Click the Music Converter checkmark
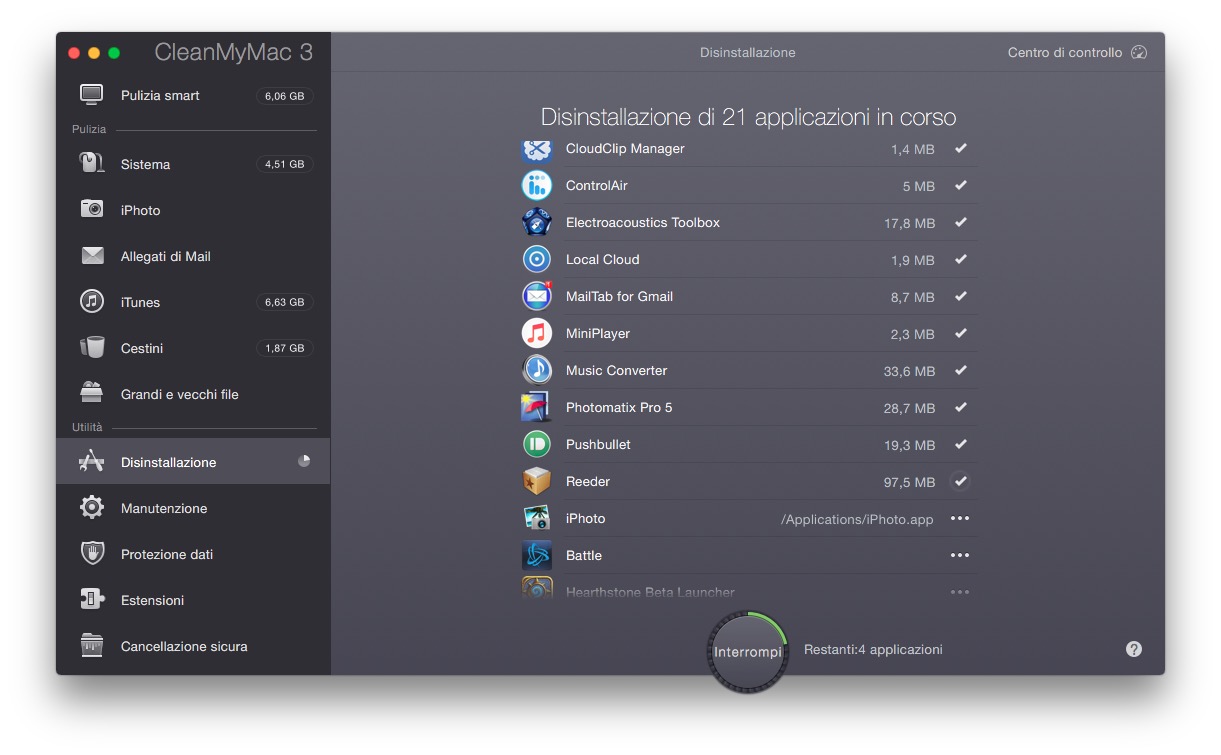This screenshot has width=1221, height=755. click(960, 370)
